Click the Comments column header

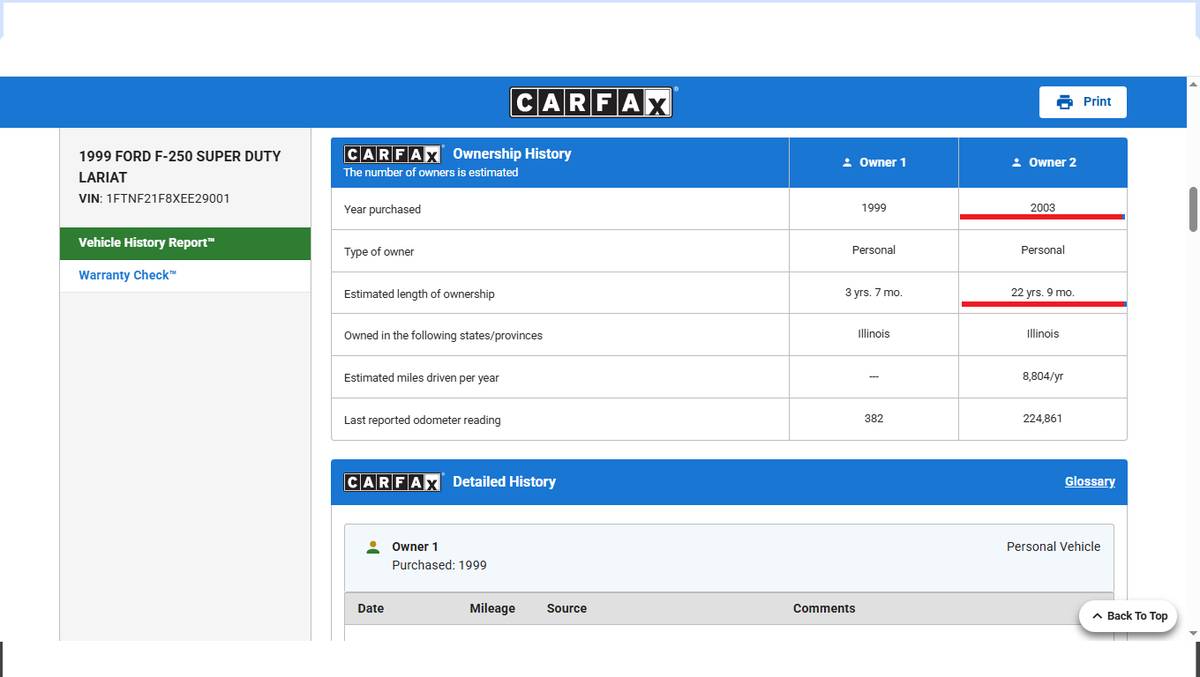click(x=824, y=608)
